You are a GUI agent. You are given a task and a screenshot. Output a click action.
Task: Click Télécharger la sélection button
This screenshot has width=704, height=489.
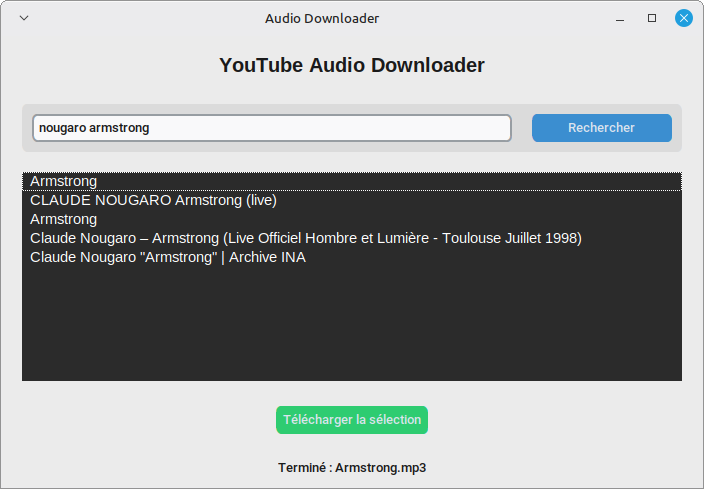coord(352,420)
